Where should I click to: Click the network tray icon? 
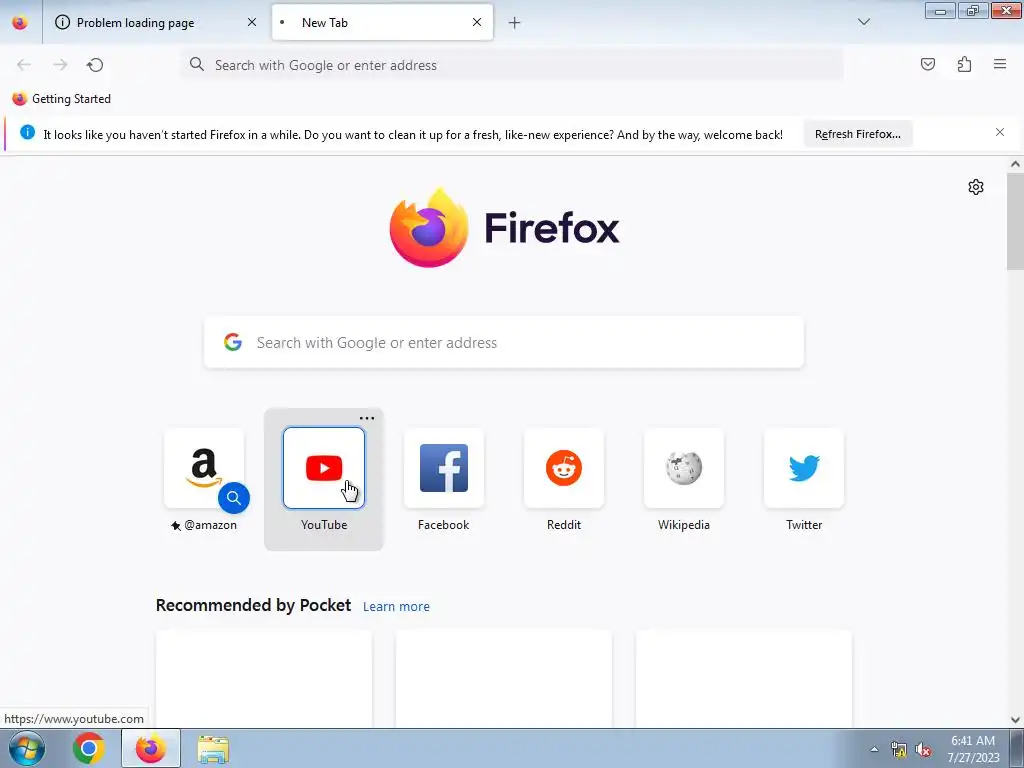coord(899,750)
